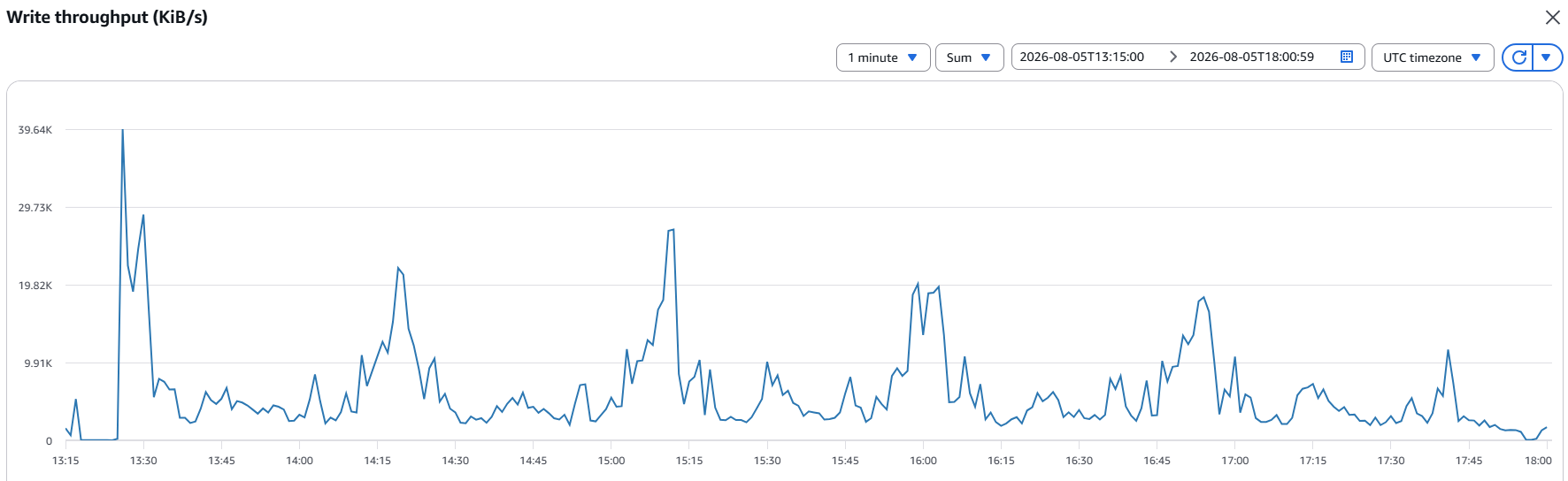Screen dimensions: 1568x481
Task: Click the 39.64K y-axis label
Action: tap(35, 130)
